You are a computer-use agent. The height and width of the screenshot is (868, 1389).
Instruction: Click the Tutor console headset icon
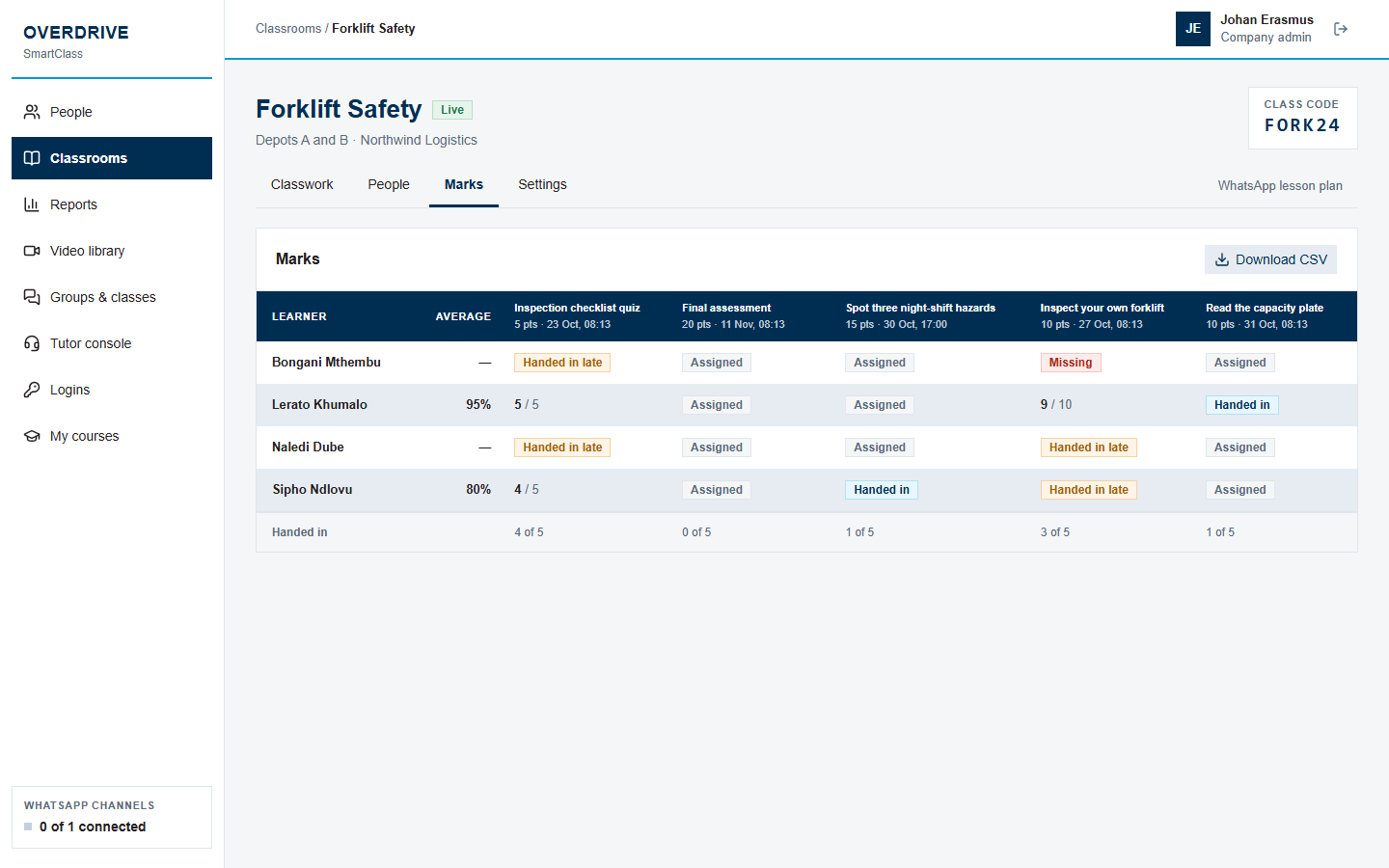[32, 343]
